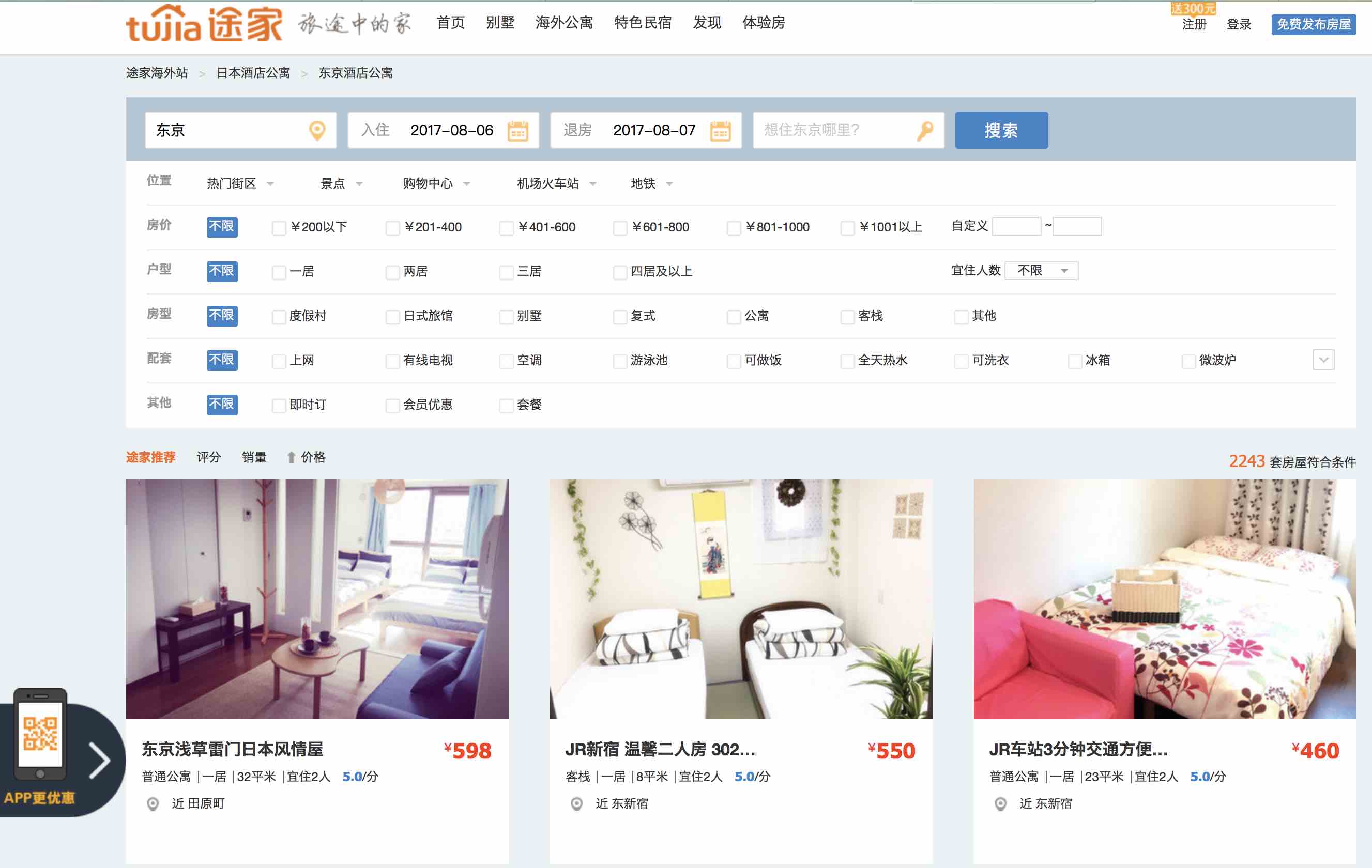This screenshot has height=868, width=1372.
Task: Tick the 日式旅馆 room type checkbox
Action: 392,317
